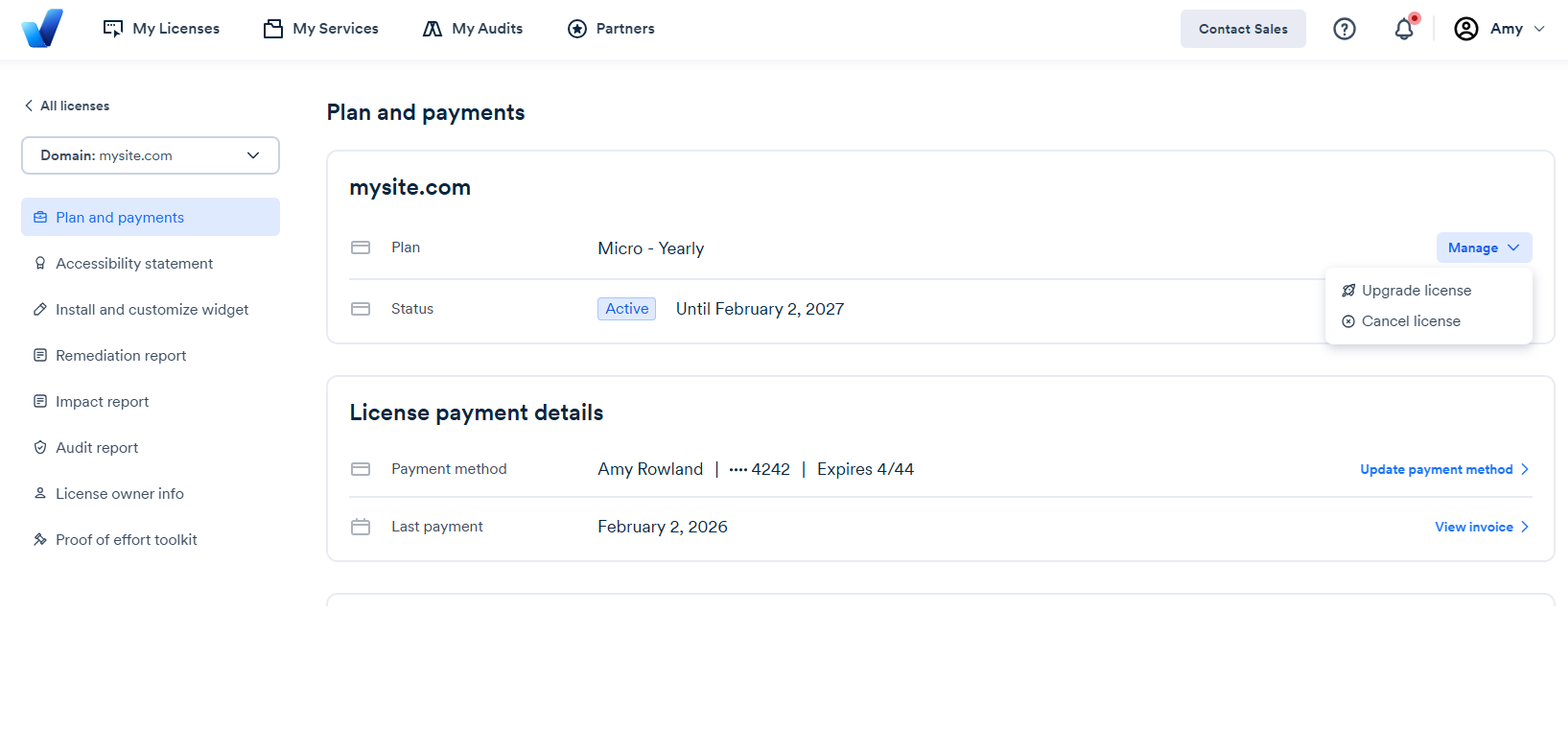This screenshot has height=754, width=1568.
Task: Click the My Services box icon
Action: 273,29
